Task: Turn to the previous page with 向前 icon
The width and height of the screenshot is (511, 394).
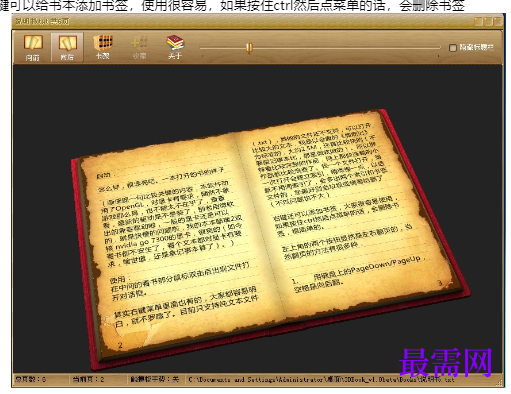Action: (x=33, y=47)
